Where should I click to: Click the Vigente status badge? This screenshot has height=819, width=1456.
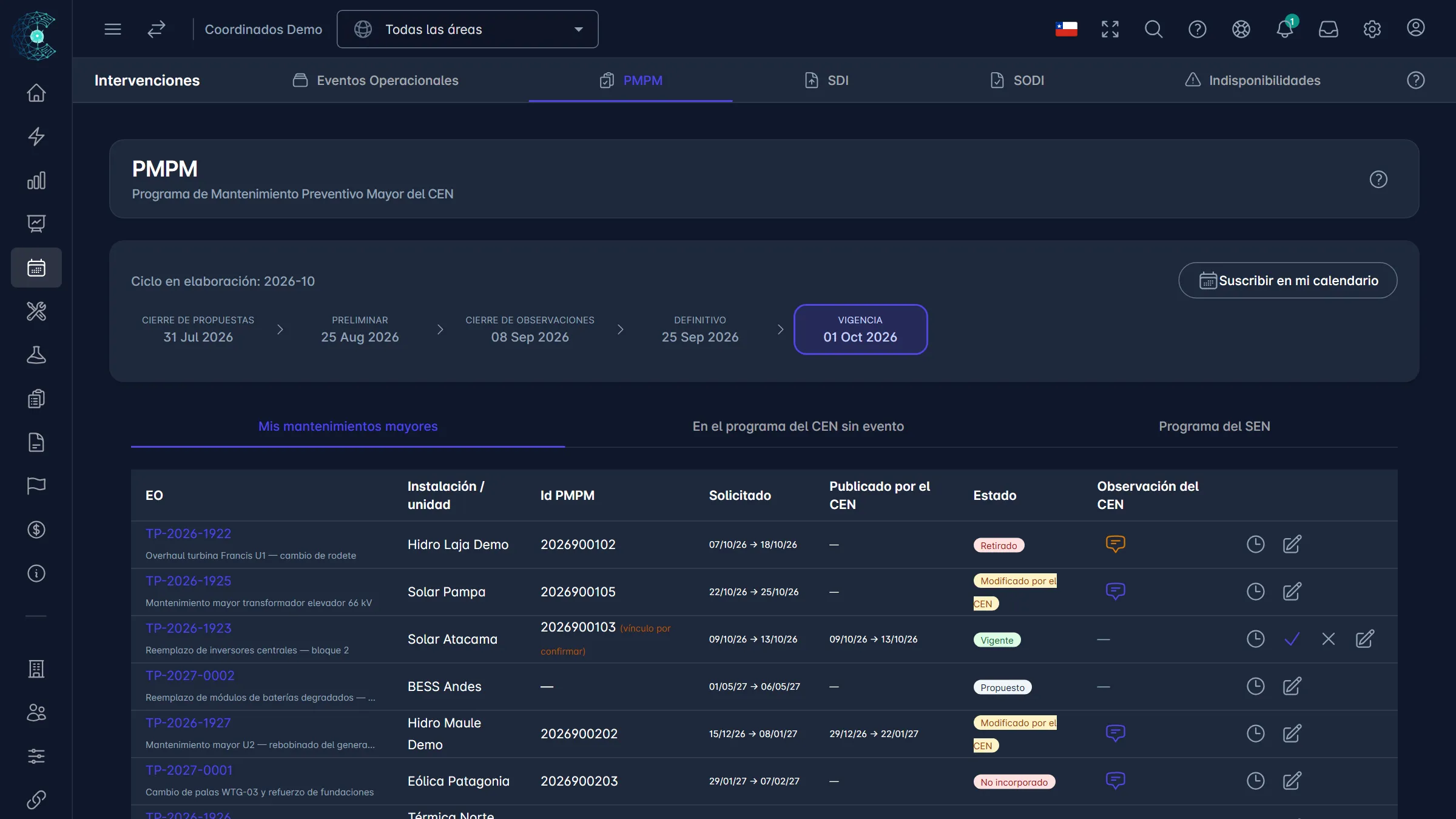click(x=997, y=640)
